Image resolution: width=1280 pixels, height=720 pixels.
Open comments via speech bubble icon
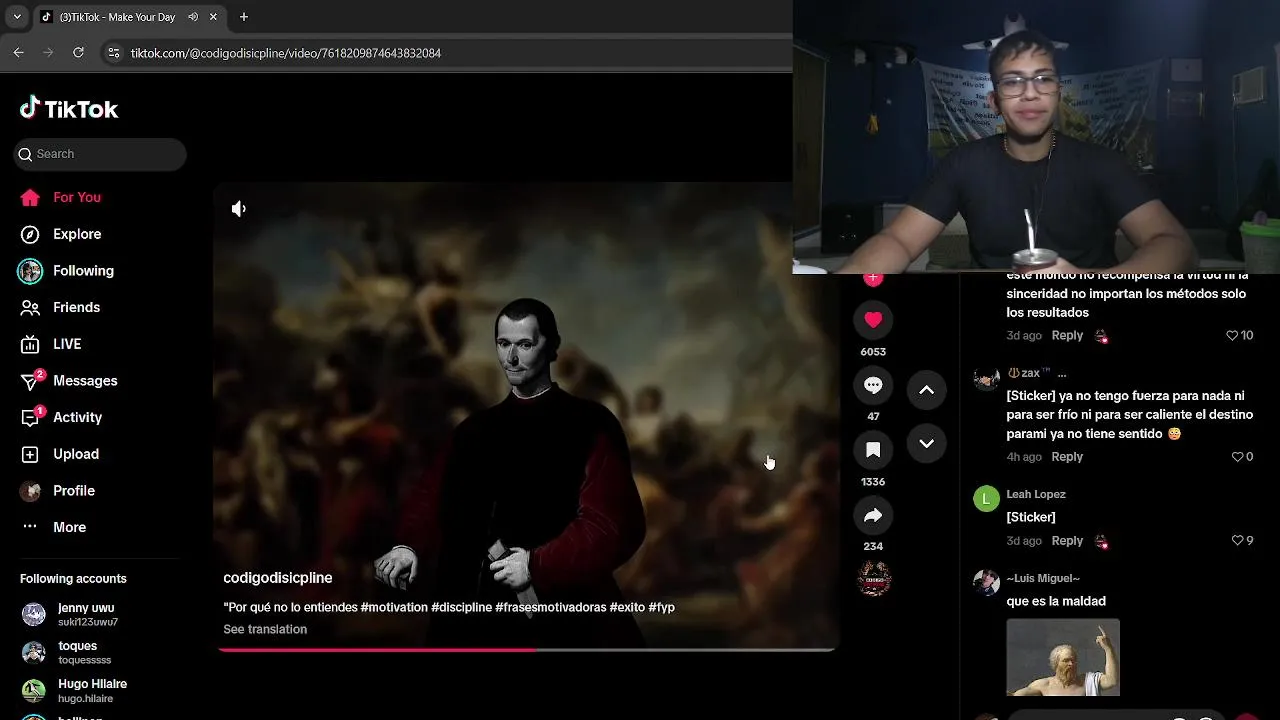pos(873,385)
